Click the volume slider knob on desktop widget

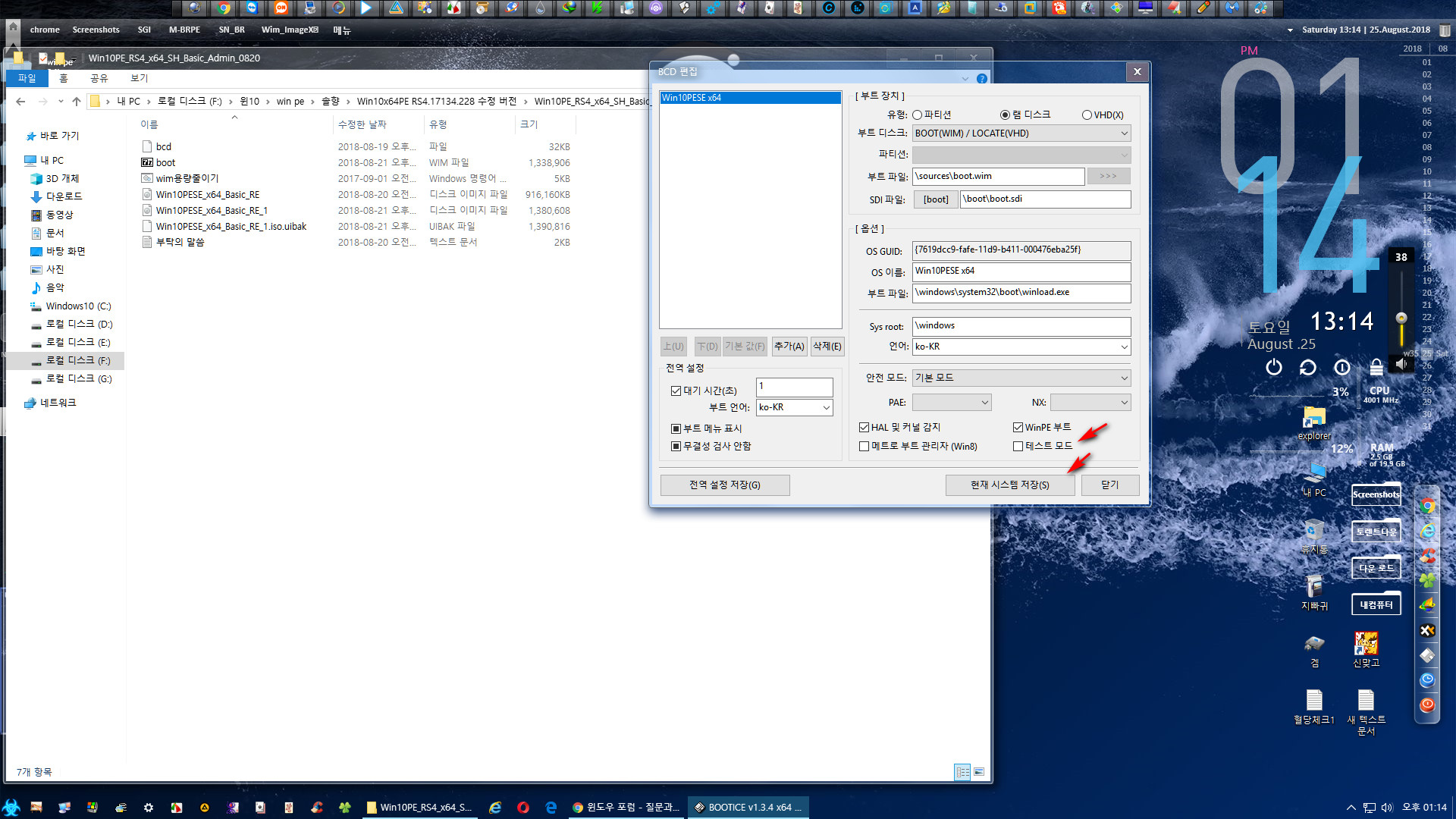pos(1401,318)
